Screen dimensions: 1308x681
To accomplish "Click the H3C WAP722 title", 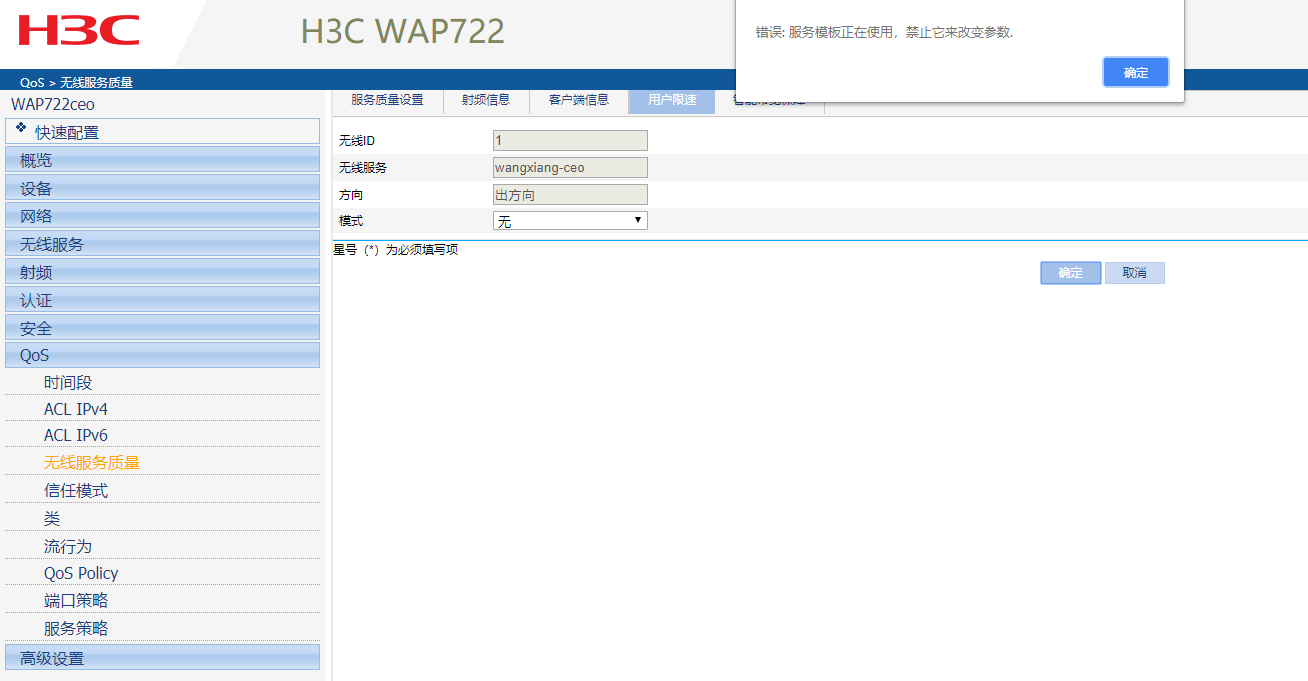I will point(403,31).
